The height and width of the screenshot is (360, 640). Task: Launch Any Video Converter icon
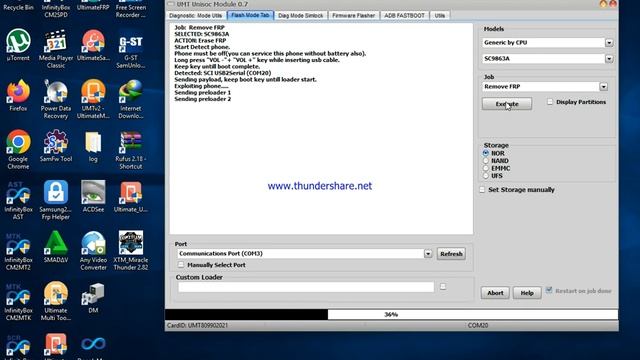pos(93,250)
